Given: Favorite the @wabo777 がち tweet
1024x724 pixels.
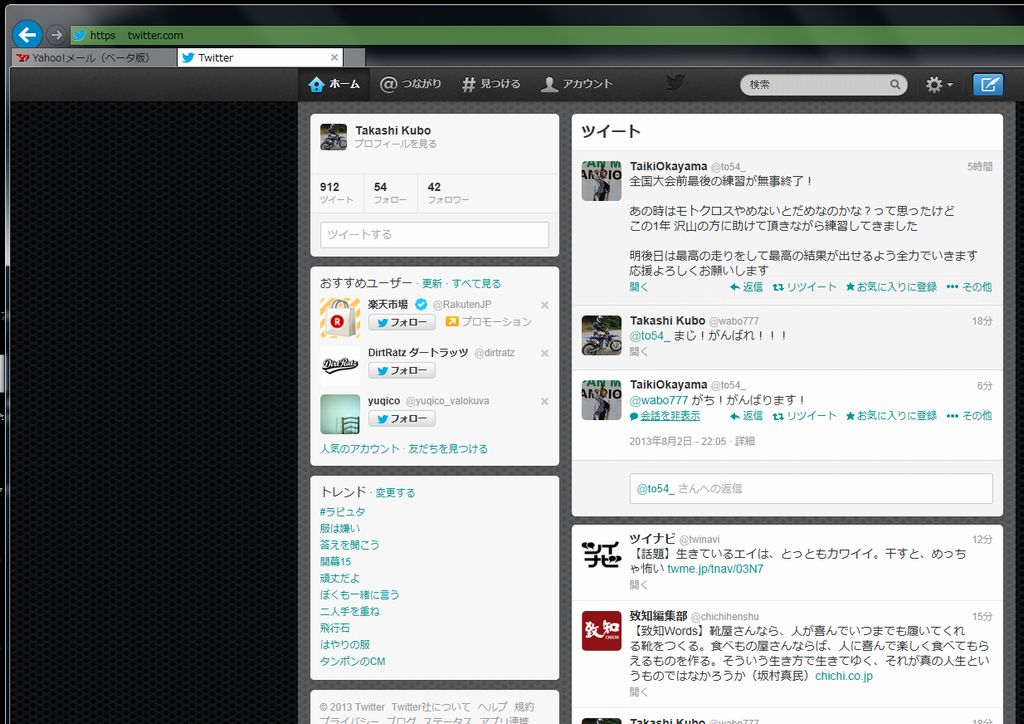Looking at the screenshot, I should click(891, 416).
